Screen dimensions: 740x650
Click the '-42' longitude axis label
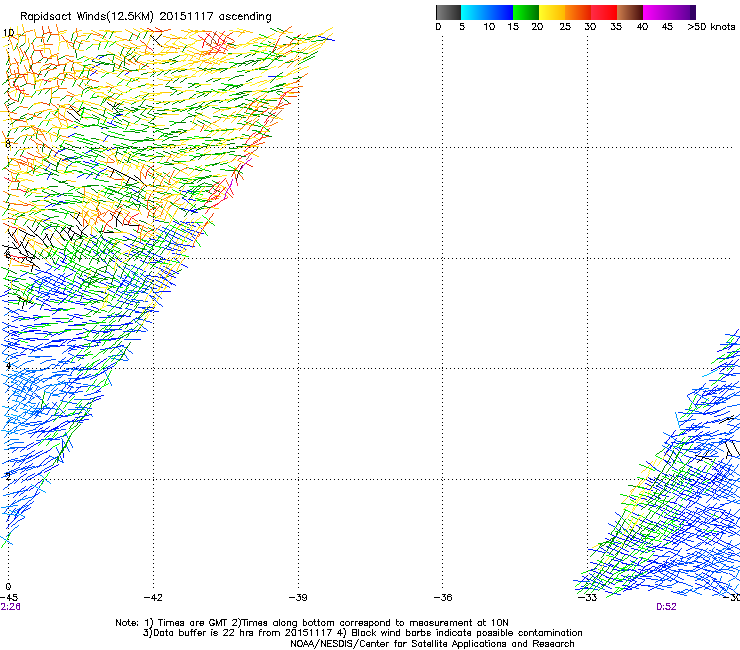click(x=153, y=598)
